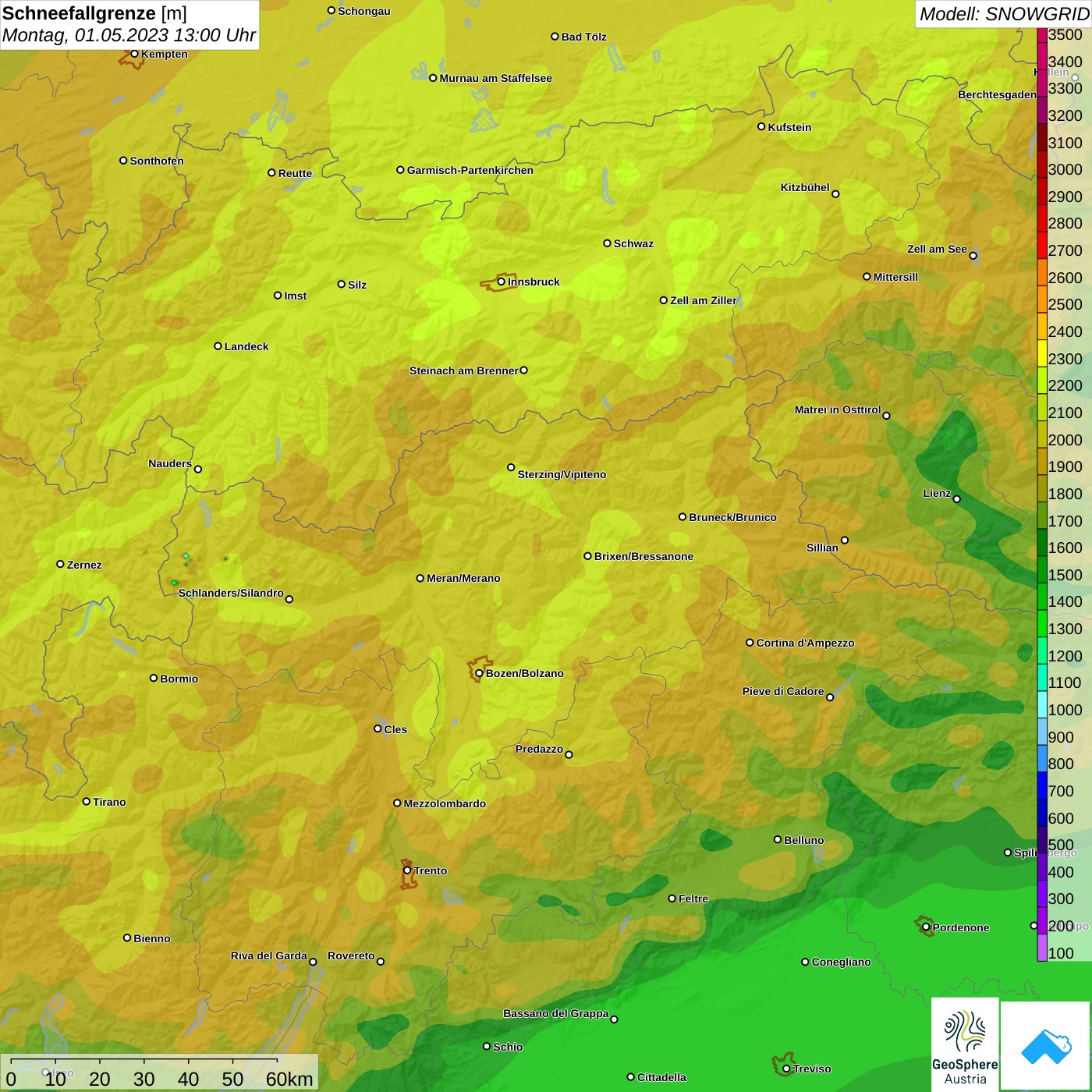Click the date Montag, 01.05.2023 13:00 Uhr
The image size is (1092, 1092).
(129, 35)
